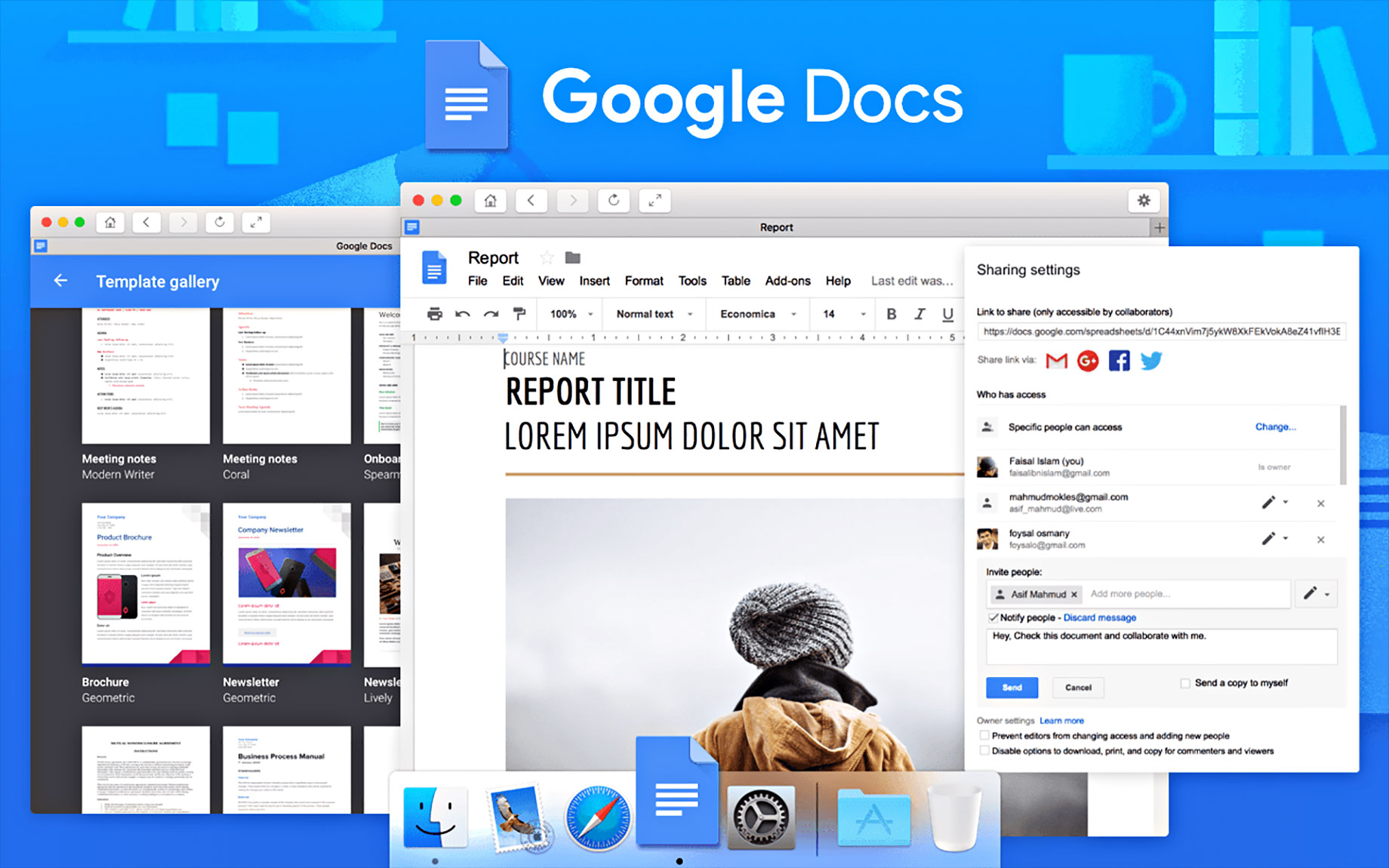This screenshot has height=868, width=1389.
Task: Enable Send a copy to myself
Action: (x=1185, y=683)
